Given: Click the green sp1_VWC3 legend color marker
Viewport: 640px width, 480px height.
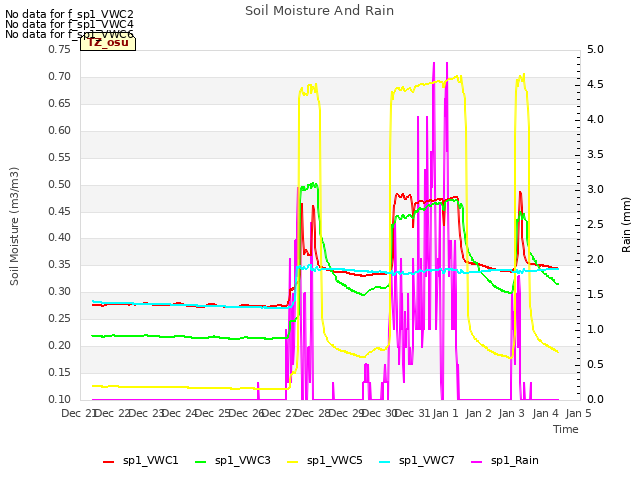Looking at the screenshot, I should coord(200,462).
